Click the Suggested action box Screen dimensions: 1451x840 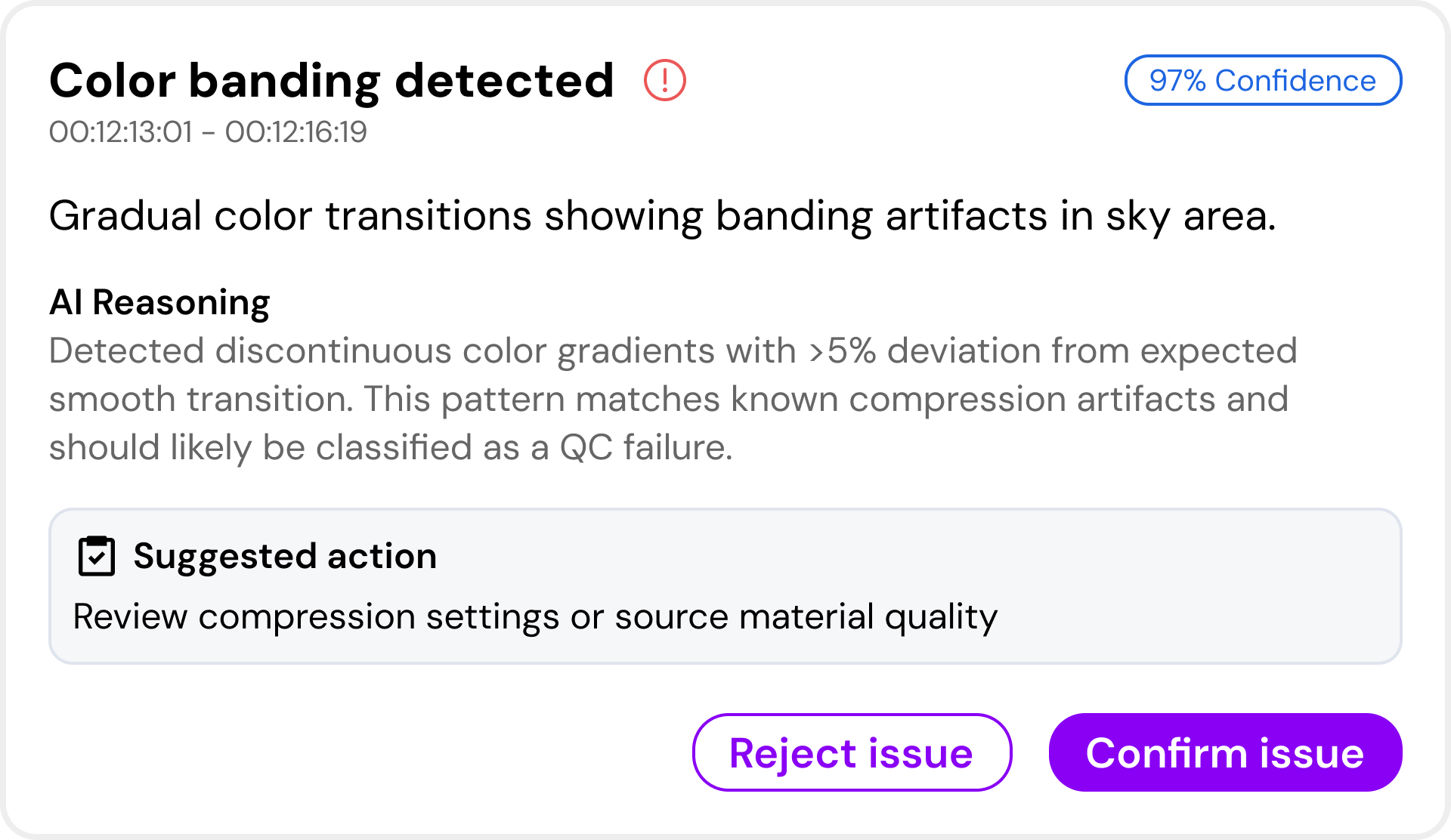click(725, 586)
